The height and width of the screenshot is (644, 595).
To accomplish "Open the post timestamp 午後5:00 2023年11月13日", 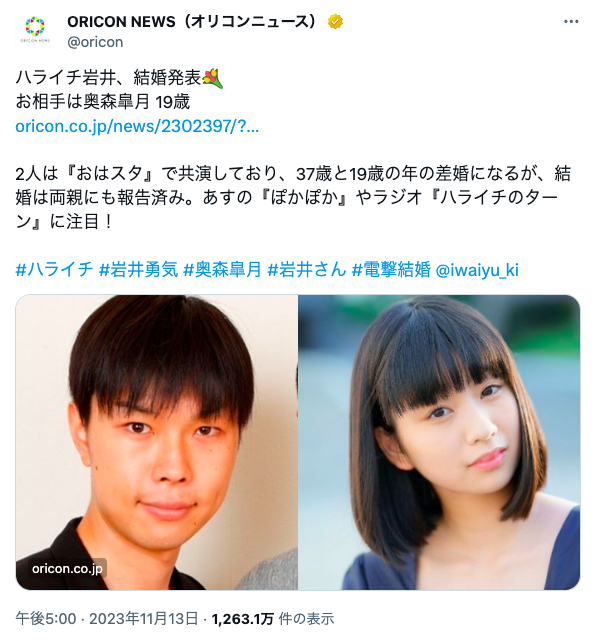I will point(107,619).
